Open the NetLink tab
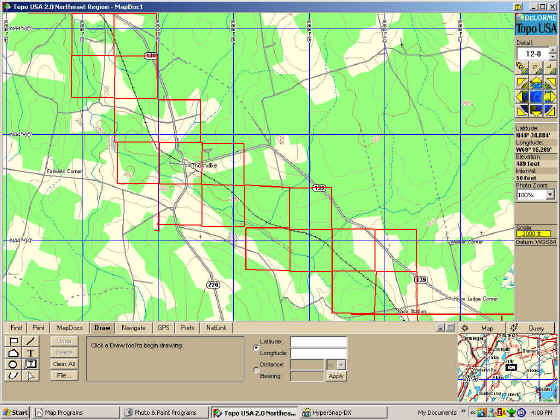Screen dimensions: 560x420 [216, 328]
